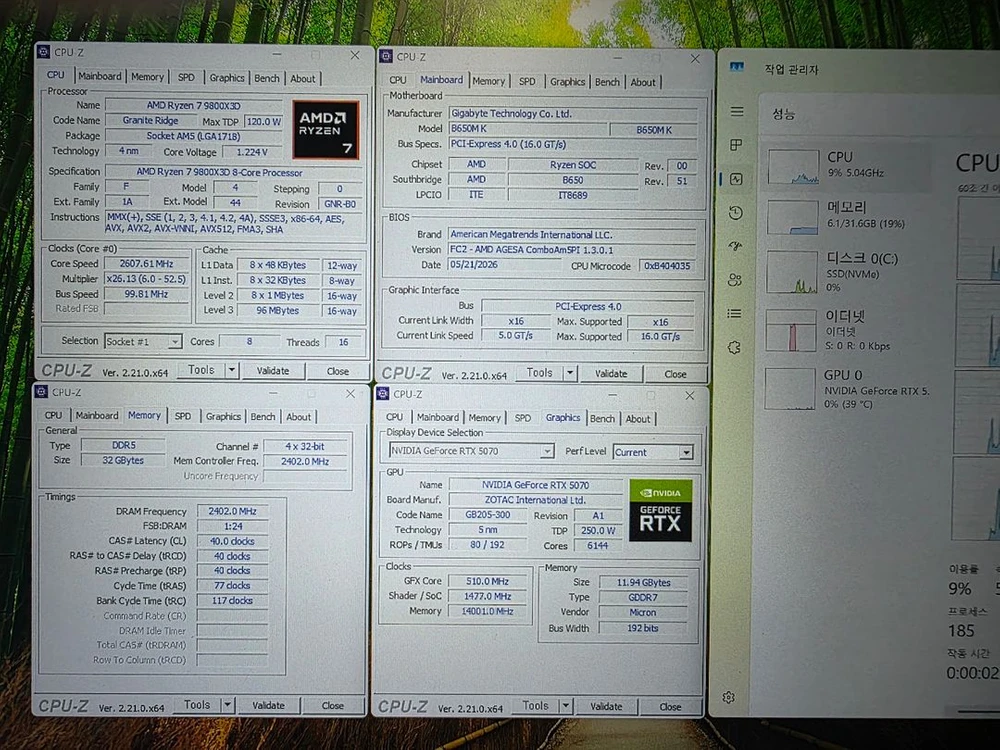
Task: Open Startup apps icon in Task Manager
Action: (735, 246)
